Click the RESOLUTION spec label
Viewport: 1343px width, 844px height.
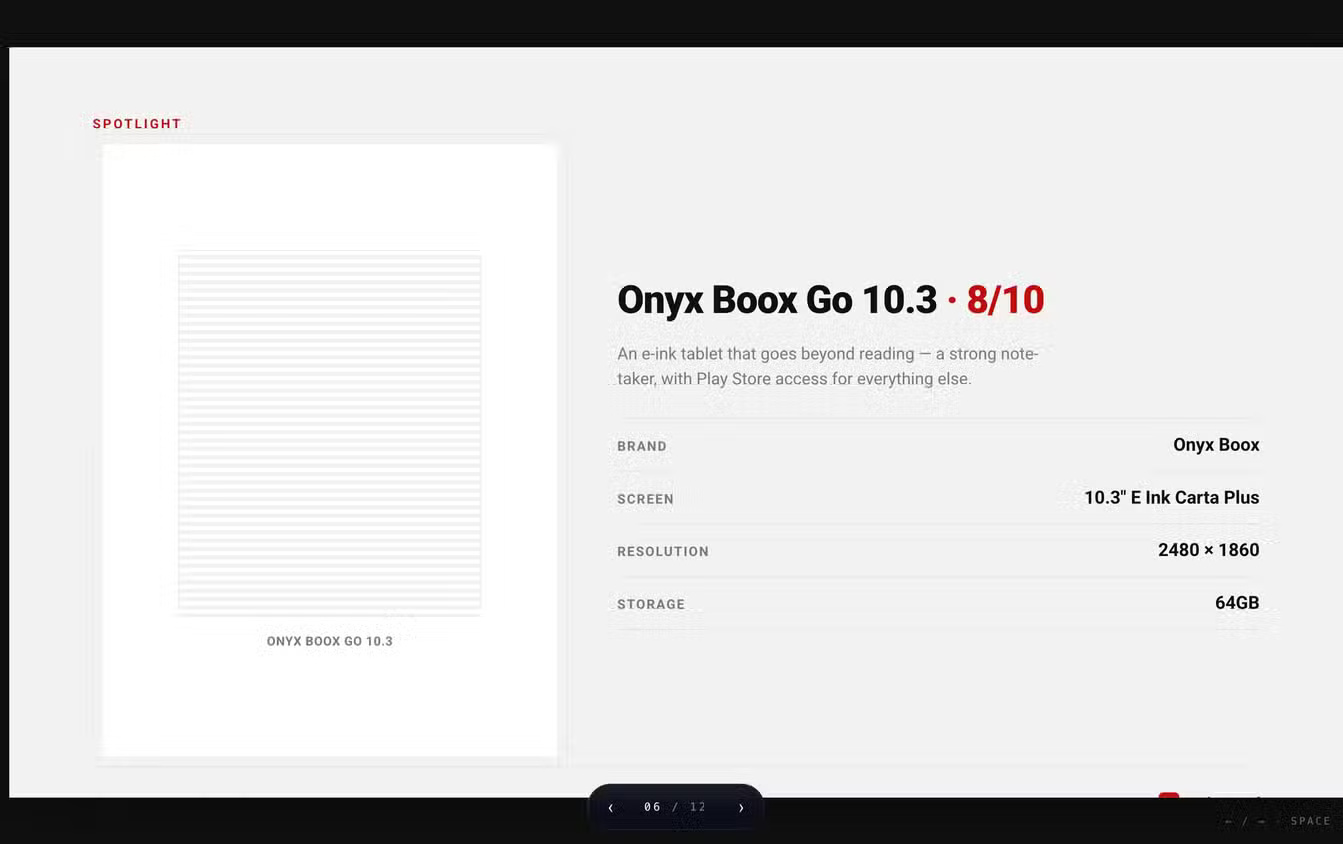click(663, 551)
